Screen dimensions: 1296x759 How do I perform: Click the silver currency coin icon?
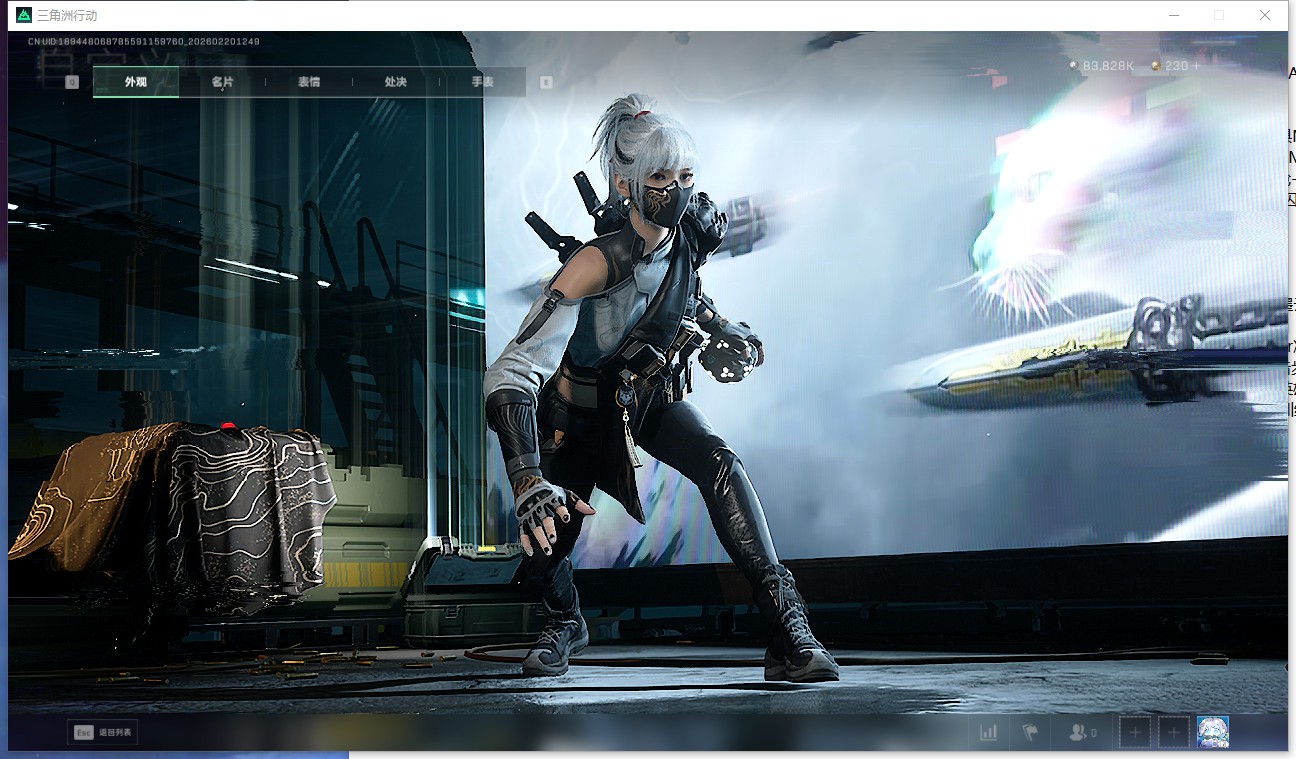click(1074, 66)
